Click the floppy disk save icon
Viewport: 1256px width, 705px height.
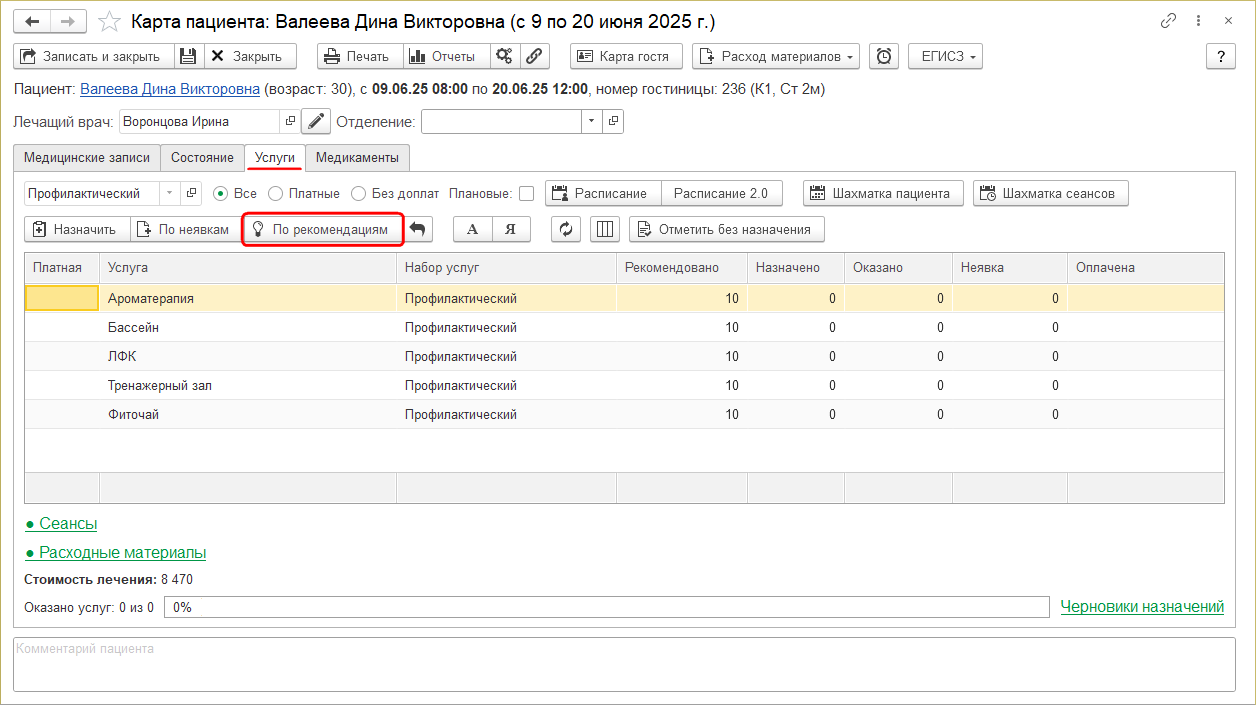tap(189, 56)
